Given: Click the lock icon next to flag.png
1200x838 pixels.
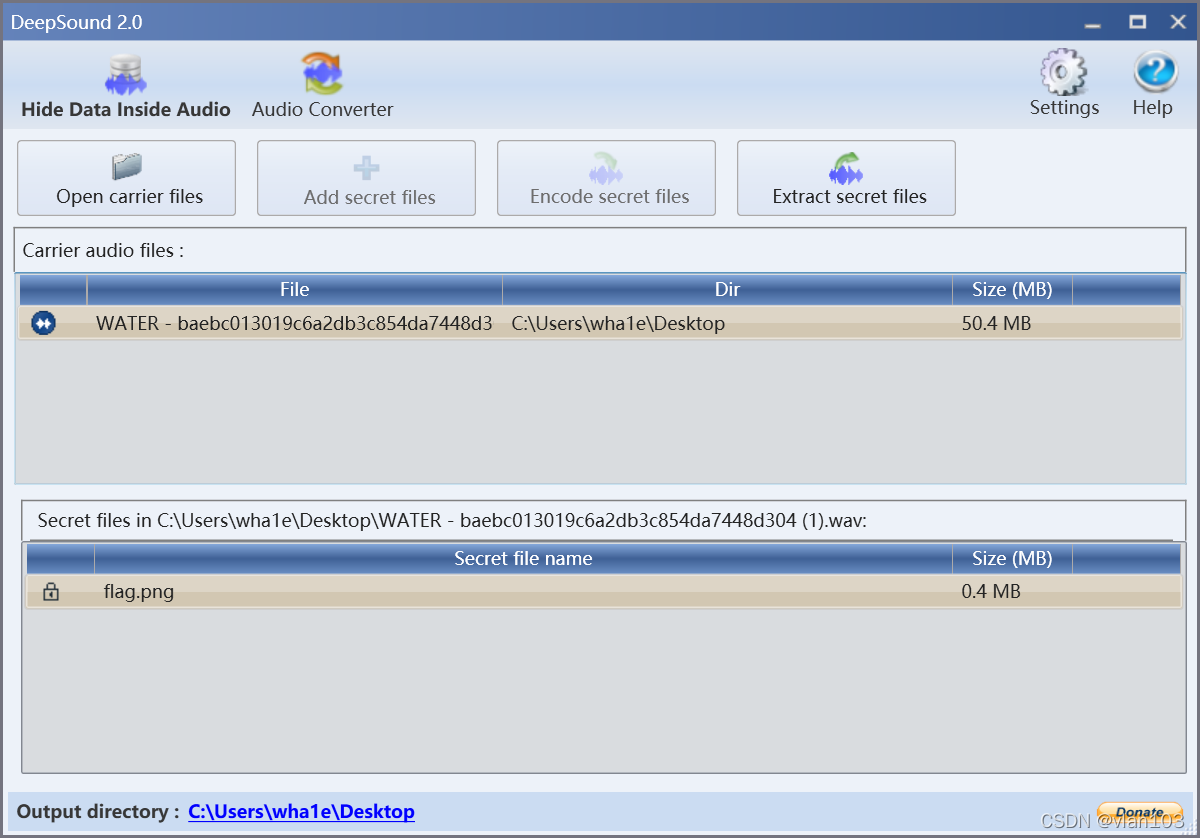Looking at the screenshot, I should click(x=51, y=592).
